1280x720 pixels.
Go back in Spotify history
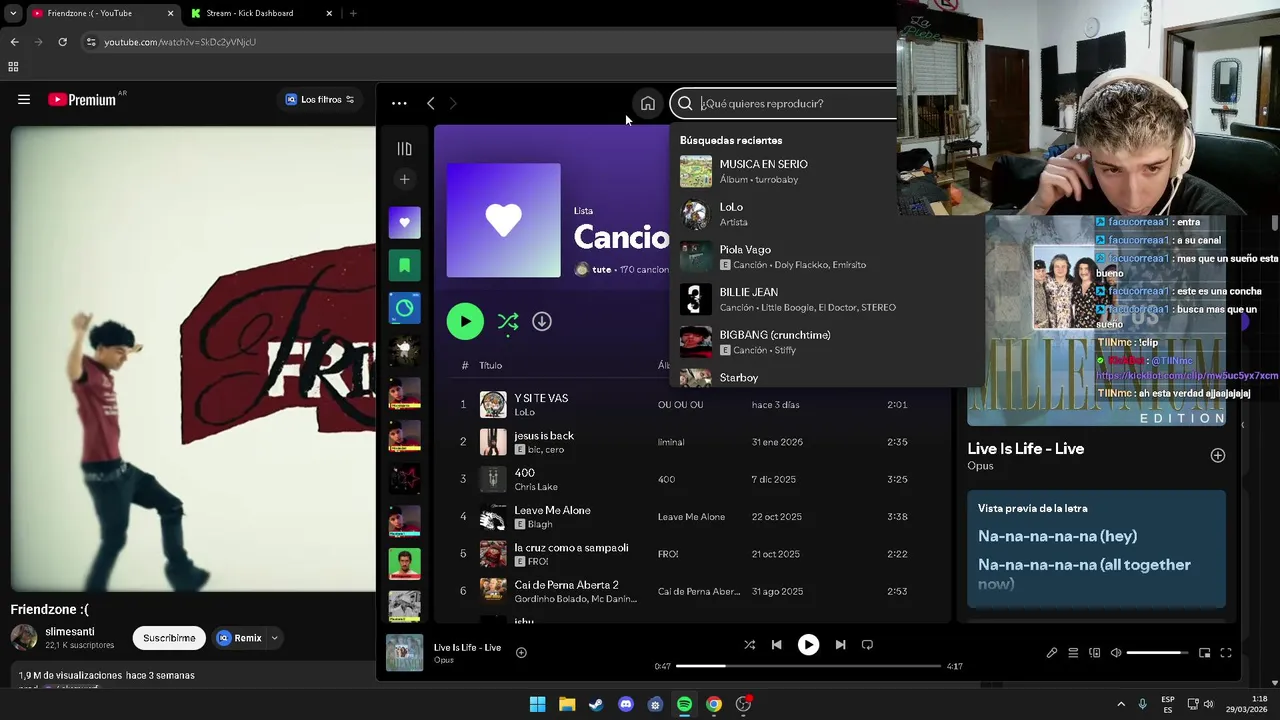click(x=430, y=103)
